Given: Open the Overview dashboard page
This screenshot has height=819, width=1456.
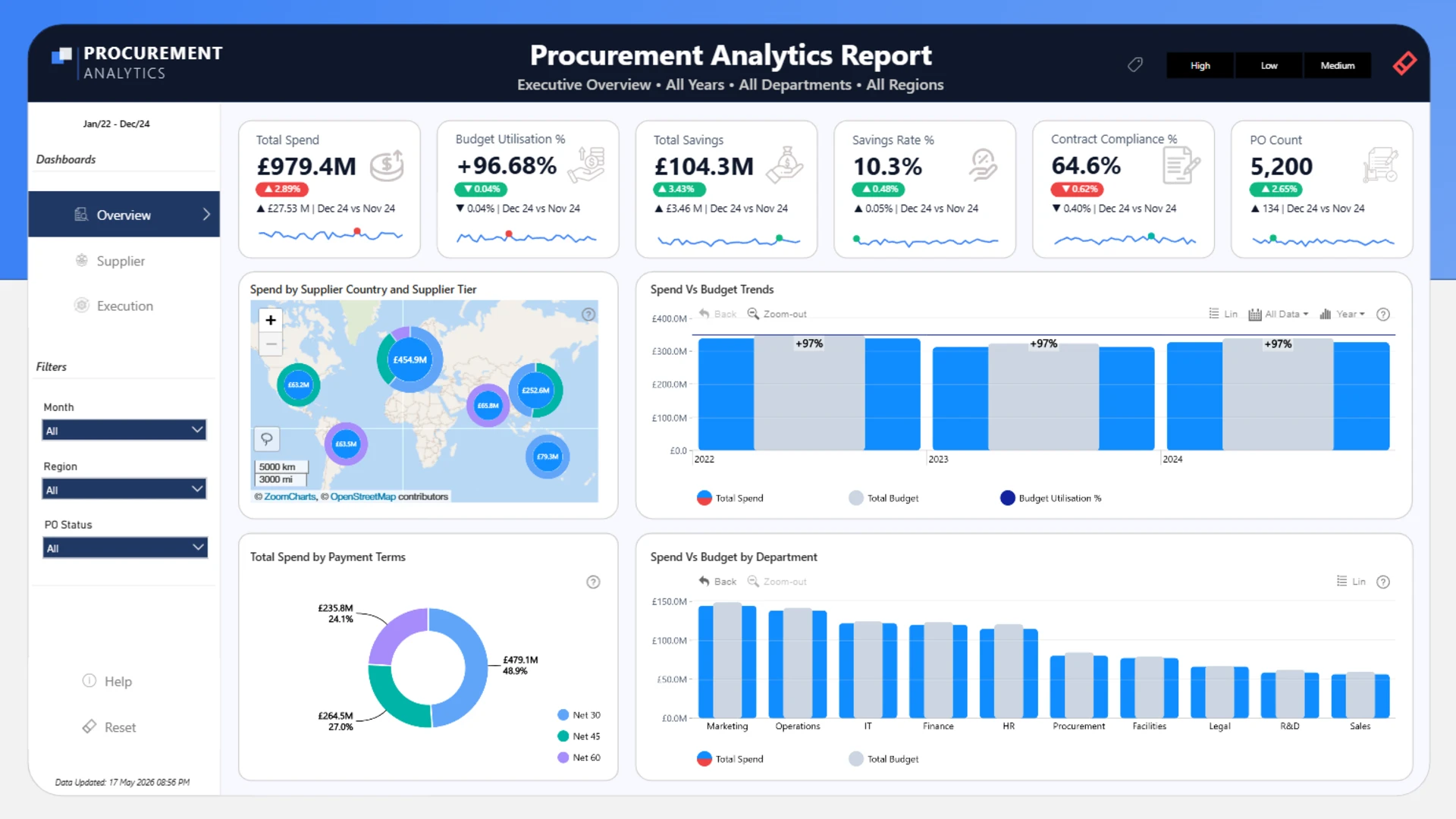Looking at the screenshot, I should 124,215.
